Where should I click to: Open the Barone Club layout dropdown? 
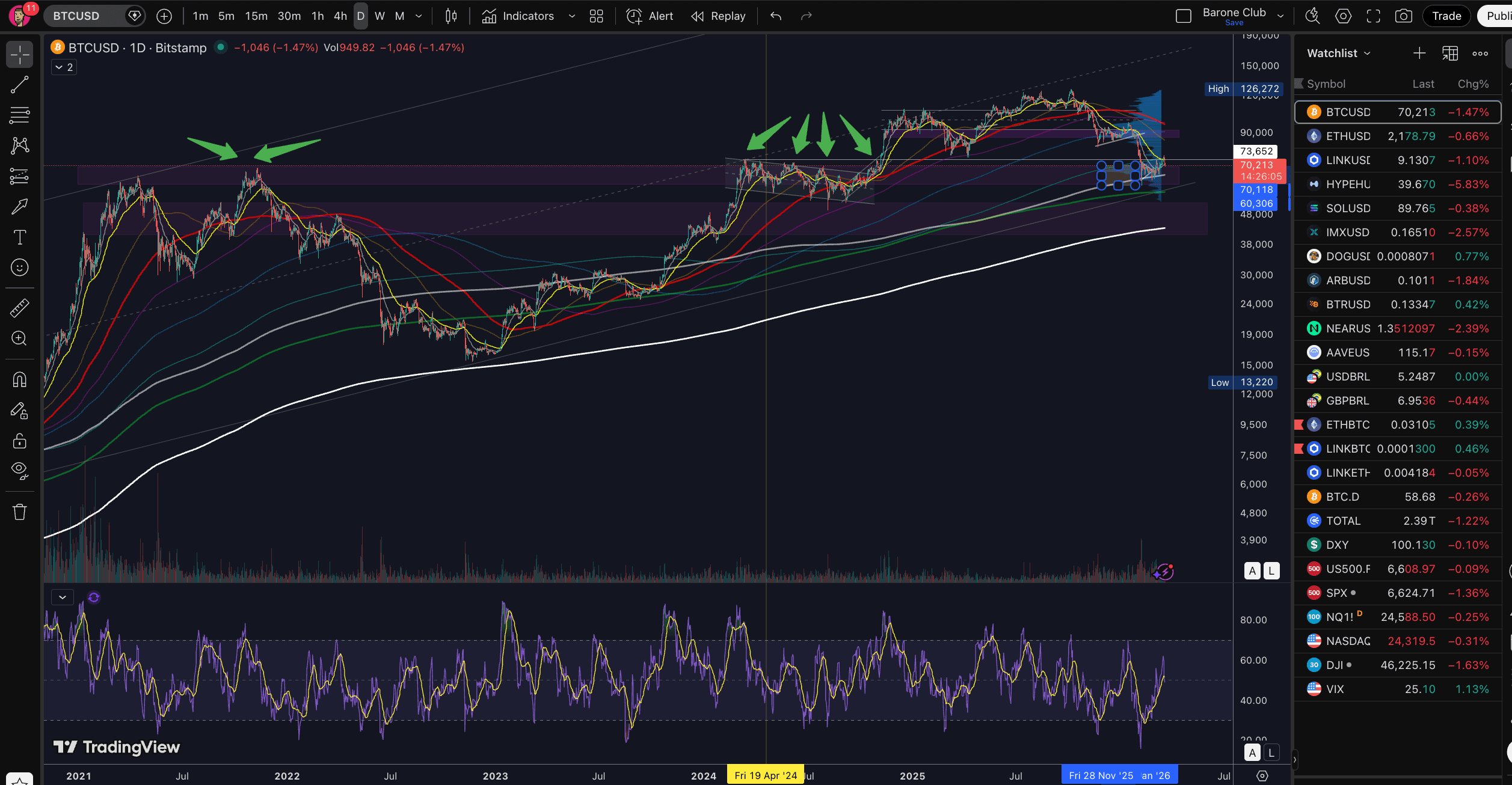1280,16
